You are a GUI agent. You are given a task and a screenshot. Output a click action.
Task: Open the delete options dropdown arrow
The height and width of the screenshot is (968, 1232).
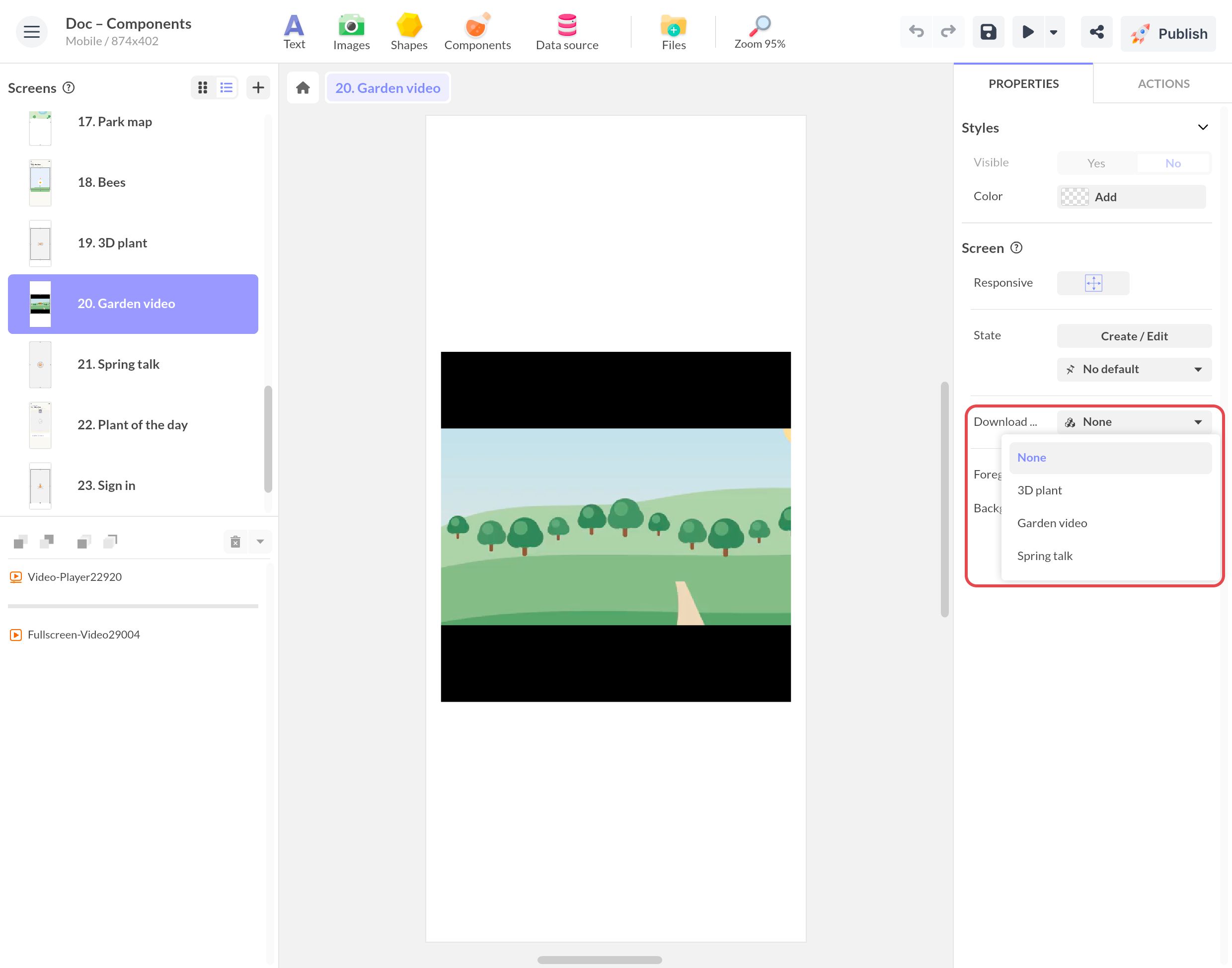pyautogui.click(x=260, y=541)
